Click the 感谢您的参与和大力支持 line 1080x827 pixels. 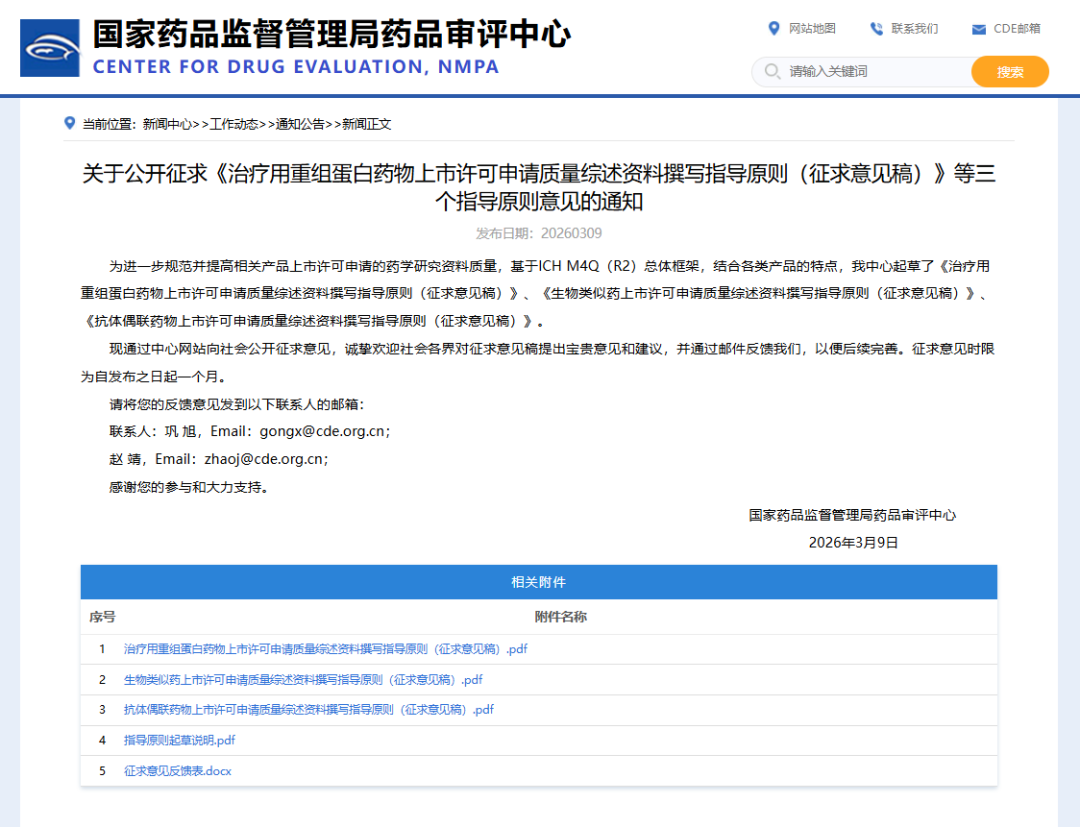[189, 487]
